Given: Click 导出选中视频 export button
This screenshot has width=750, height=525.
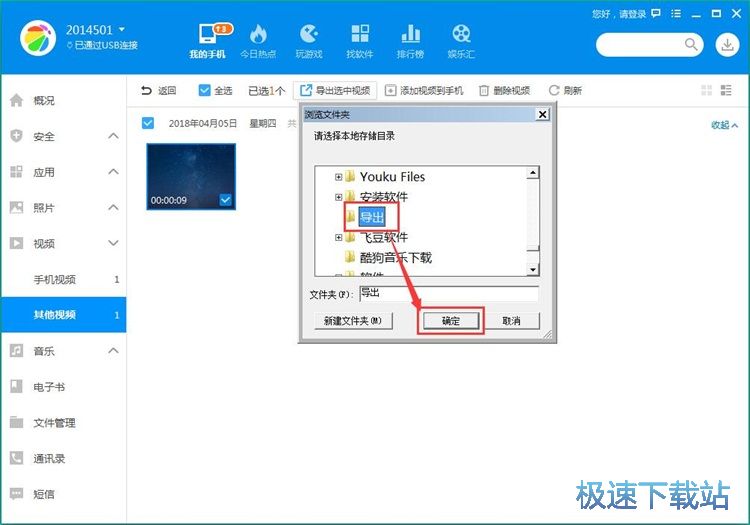Looking at the screenshot, I should coord(335,90).
